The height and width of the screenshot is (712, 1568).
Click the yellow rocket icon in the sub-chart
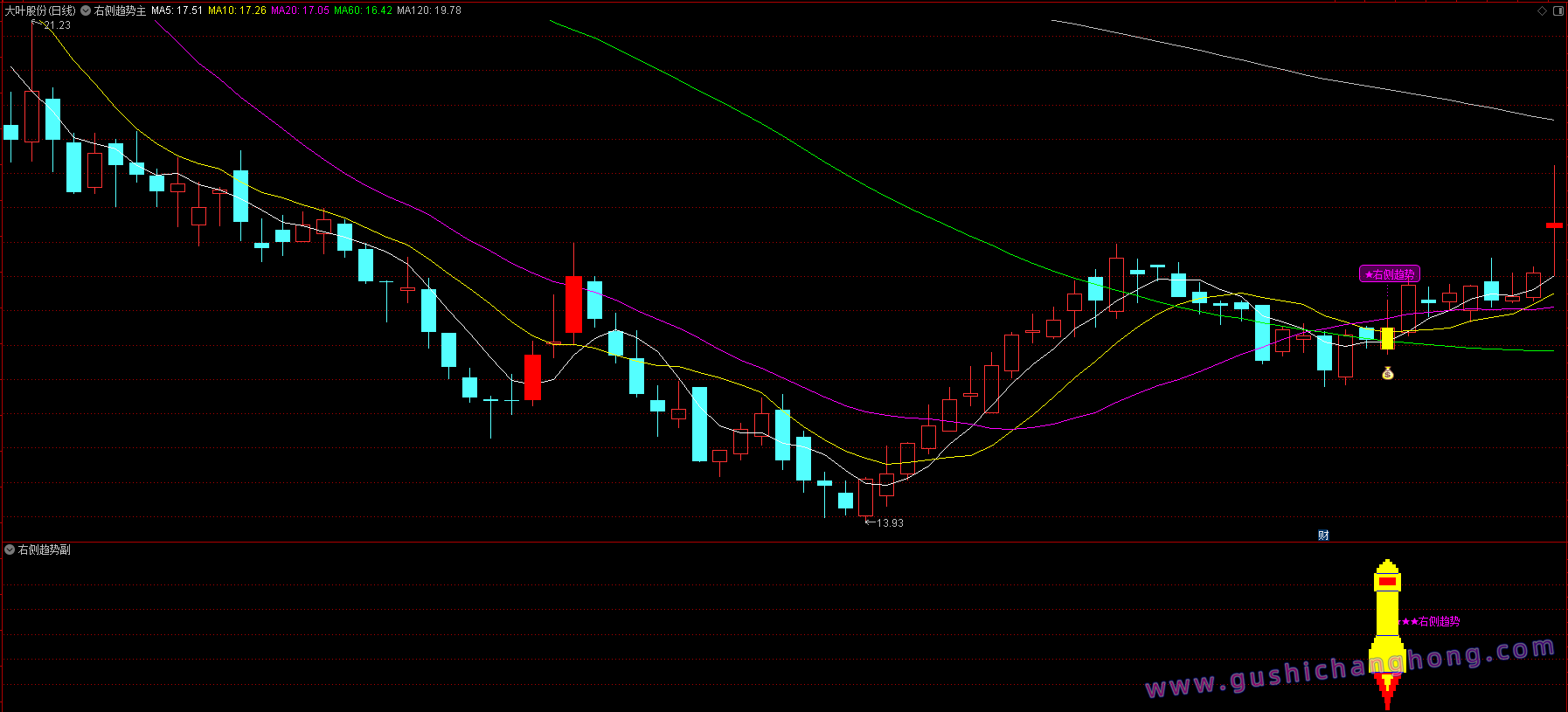(1387, 633)
